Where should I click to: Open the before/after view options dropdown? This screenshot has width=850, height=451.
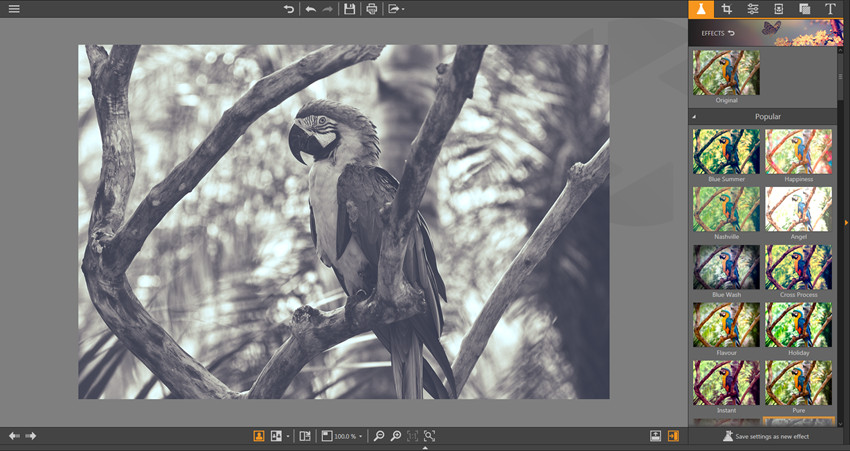[287, 436]
